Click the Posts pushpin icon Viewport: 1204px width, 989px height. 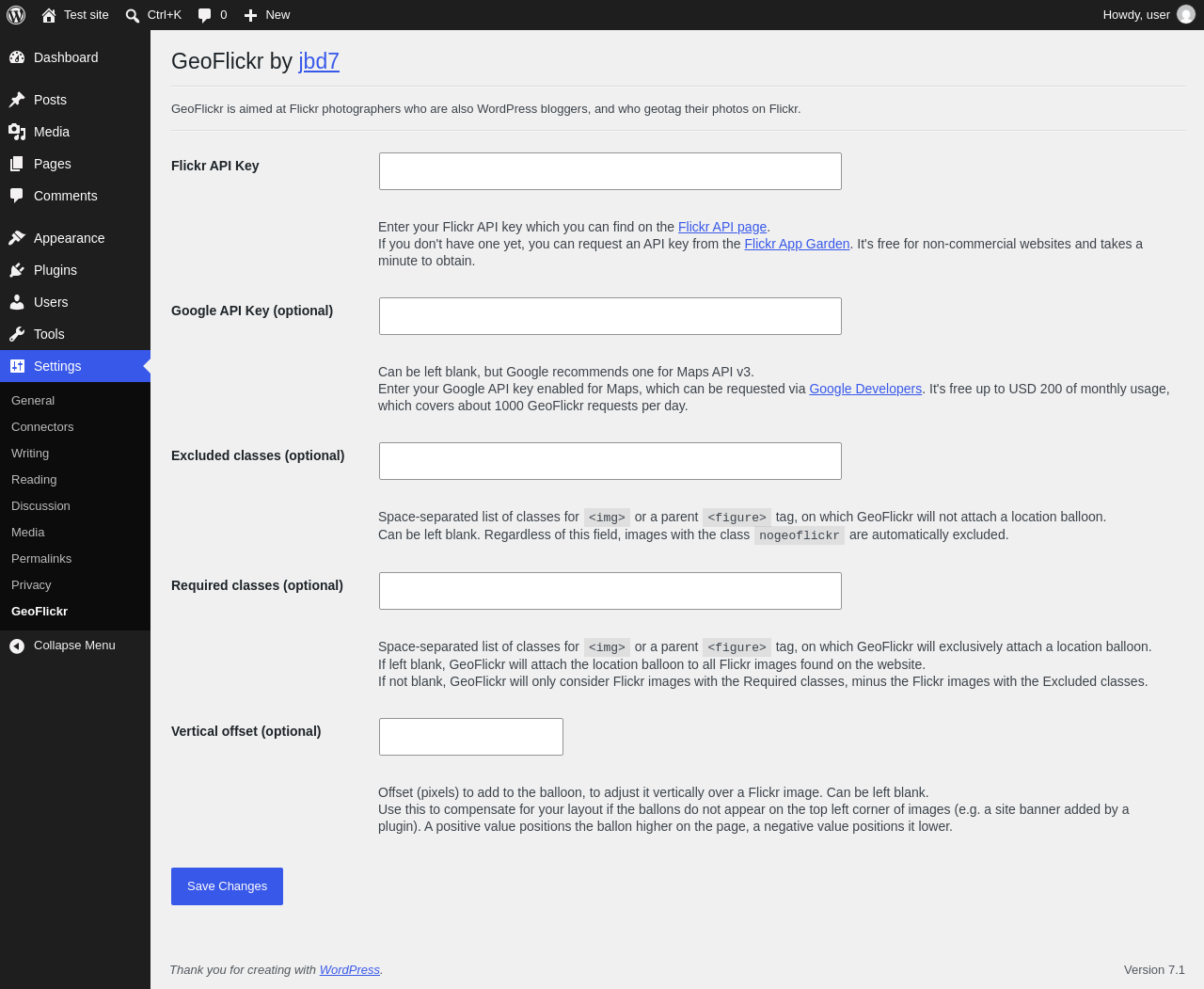tap(17, 100)
